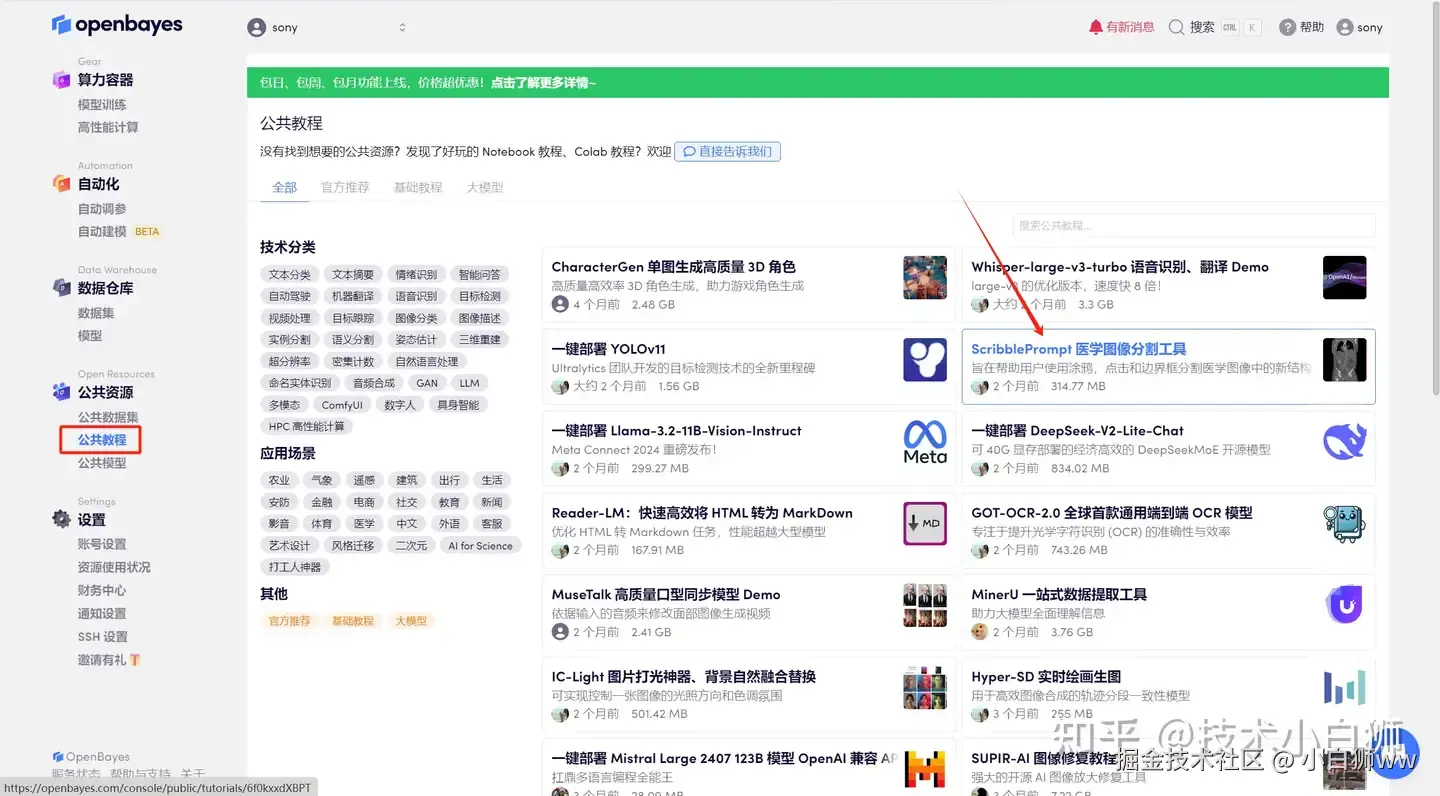Open the MinerU 一站式数据提取工具 title

[x=1059, y=594]
